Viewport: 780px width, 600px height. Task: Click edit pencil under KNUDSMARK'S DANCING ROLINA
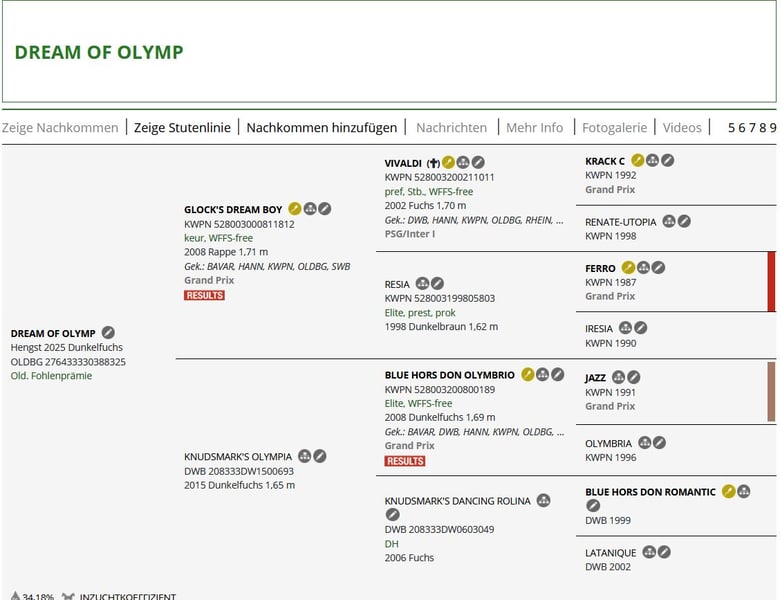click(x=392, y=514)
